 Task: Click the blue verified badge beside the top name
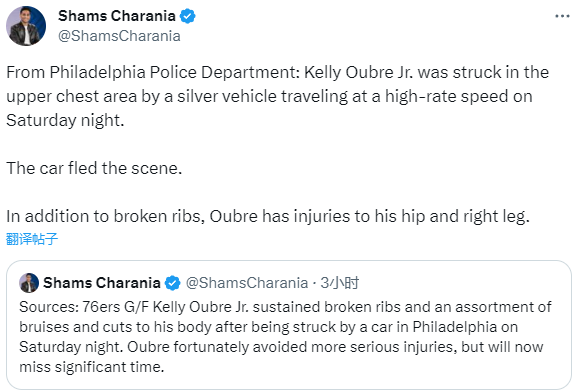(x=188, y=16)
